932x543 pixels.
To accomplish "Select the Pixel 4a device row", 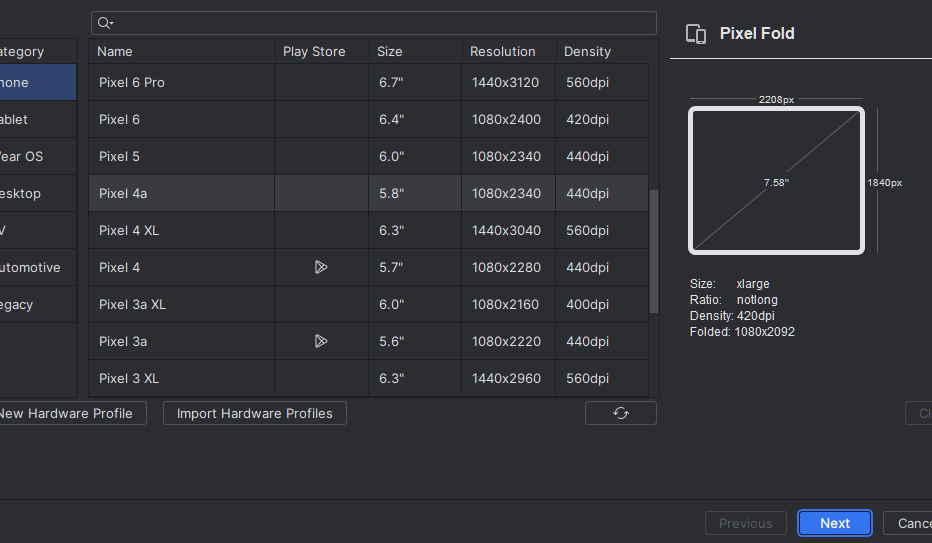I will pyautogui.click(x=369, y=193).
